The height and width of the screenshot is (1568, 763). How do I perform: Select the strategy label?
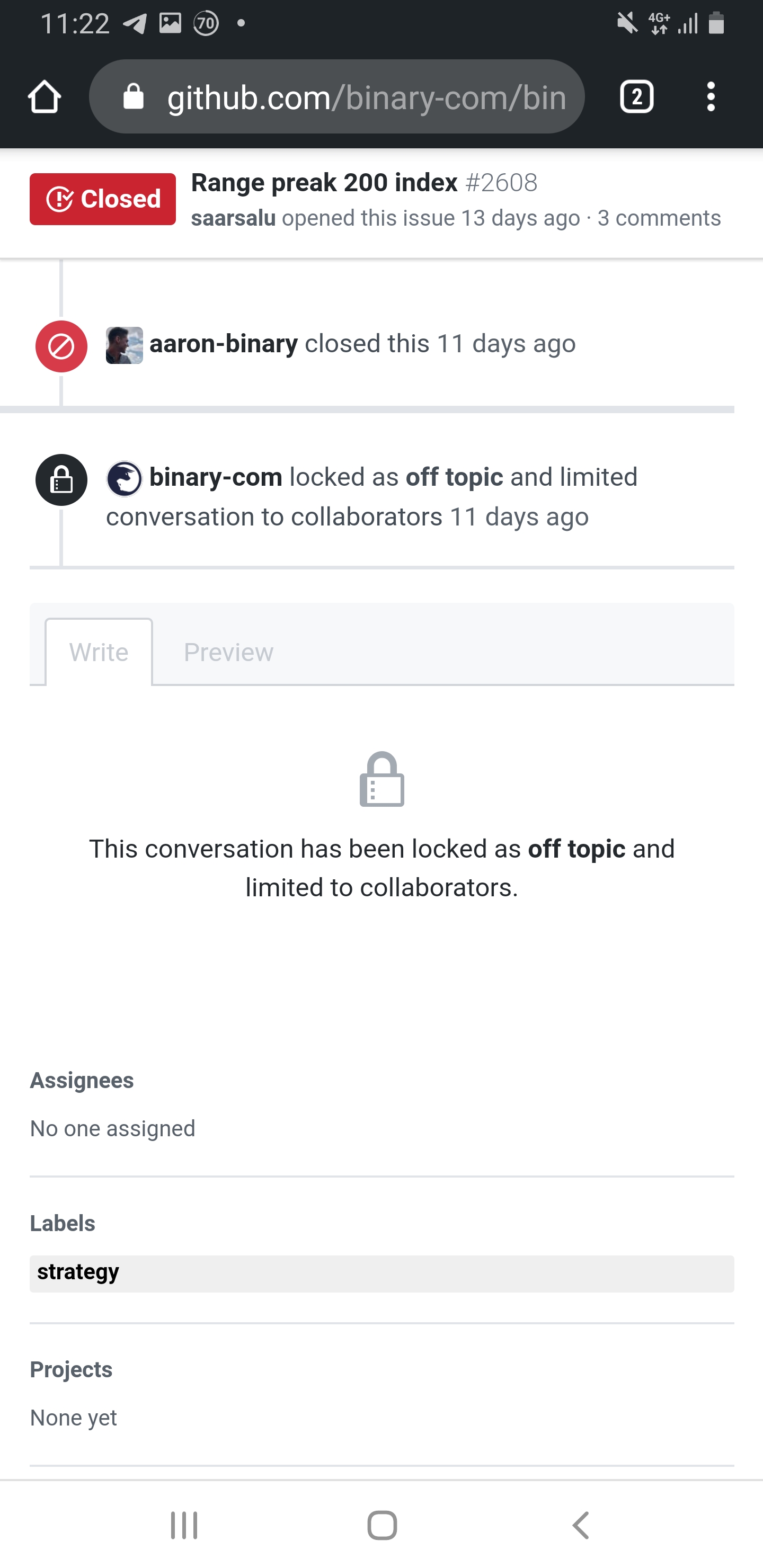coord(77,1271)
